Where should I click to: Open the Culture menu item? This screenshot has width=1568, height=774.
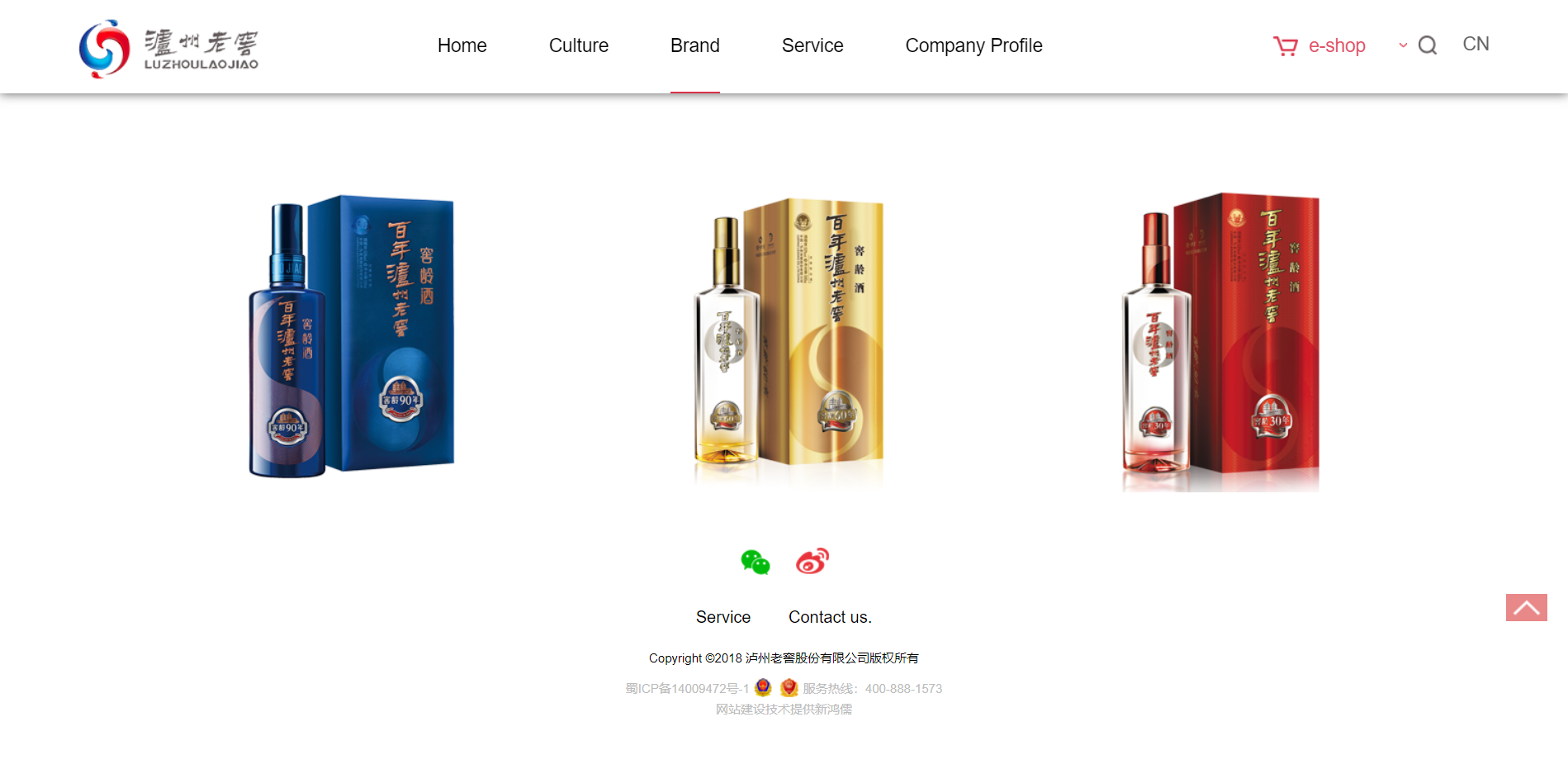[578, 45]
